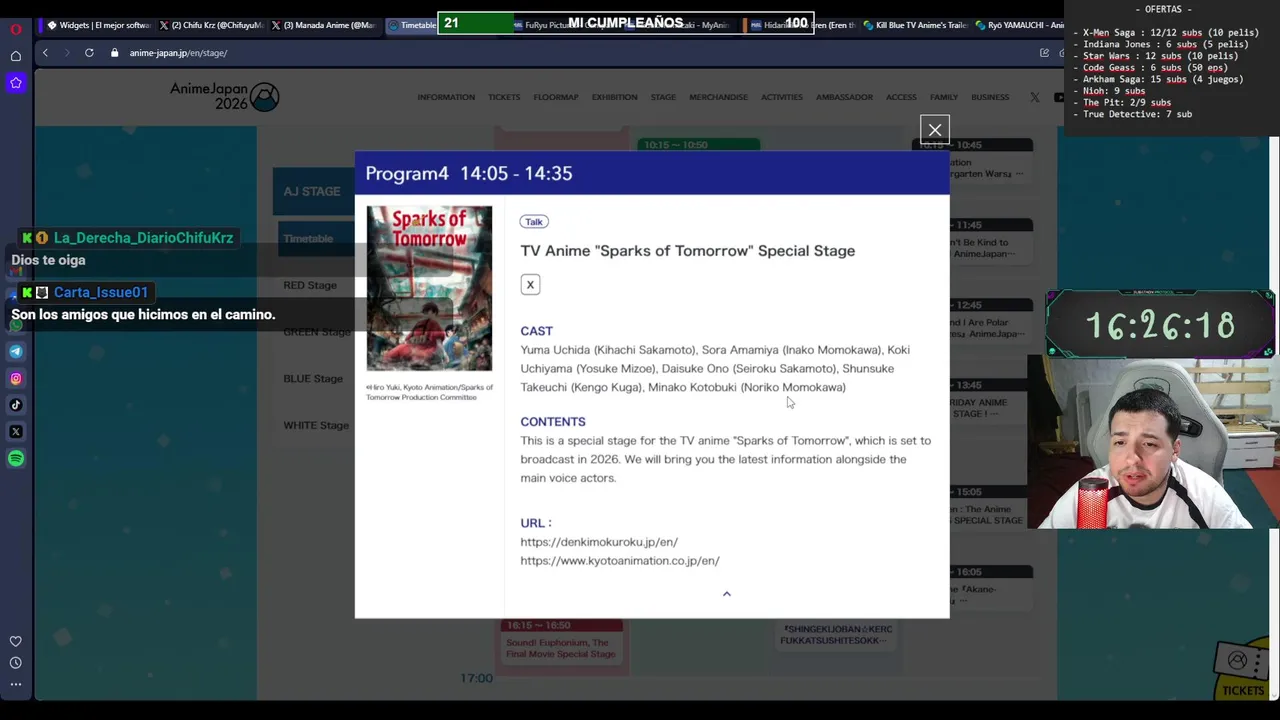Open the STAGE nav menu
This screenshot has width=1280, height=720.
663,97
